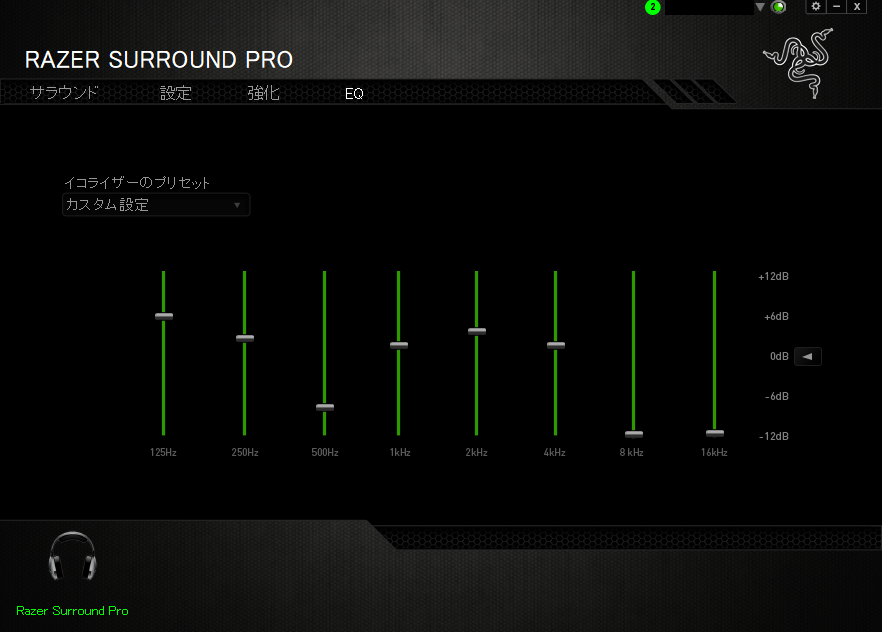Switch to the 設定 tab

(x=176, y=93)
